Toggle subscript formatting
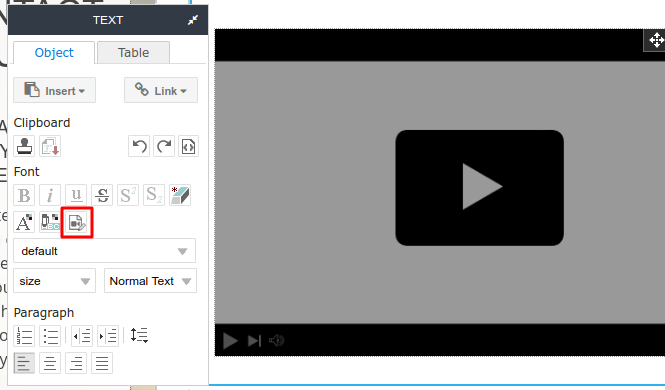Viewport: 665px width, 390px height. [154, 195]
